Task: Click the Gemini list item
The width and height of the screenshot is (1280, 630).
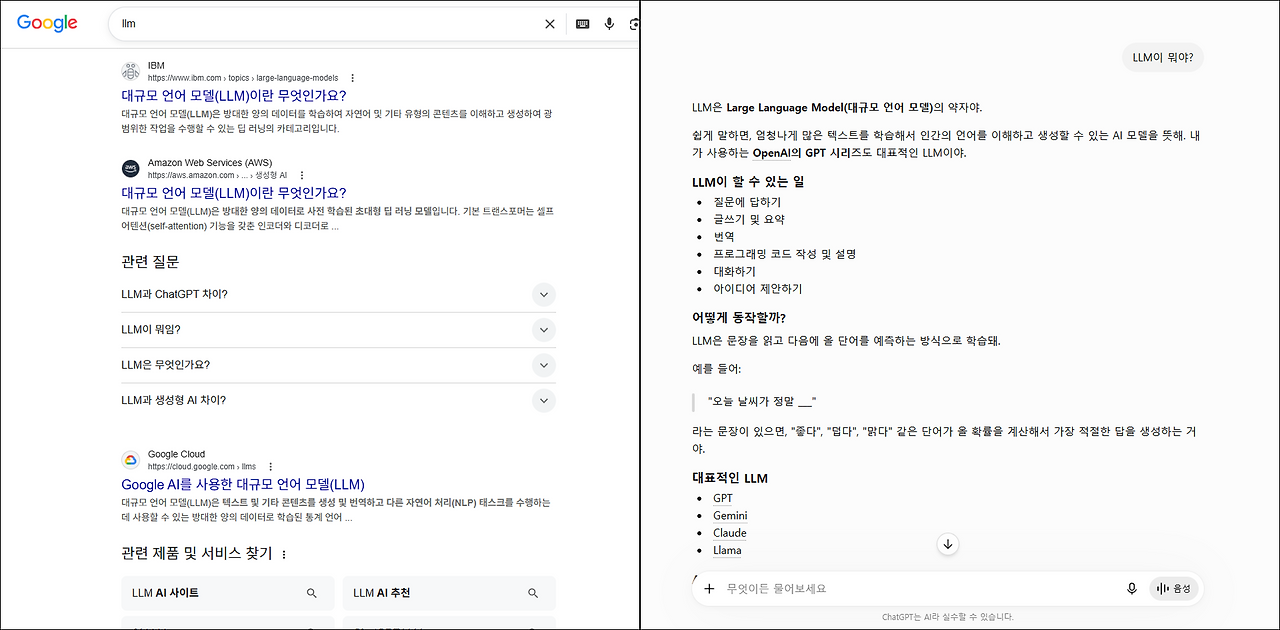Action: point(730,516)
